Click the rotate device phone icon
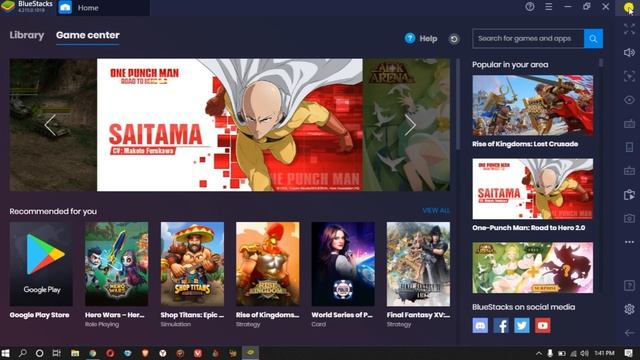Image resolution: width=640 pixels, height=360 pixels. [x=629, y=147]
